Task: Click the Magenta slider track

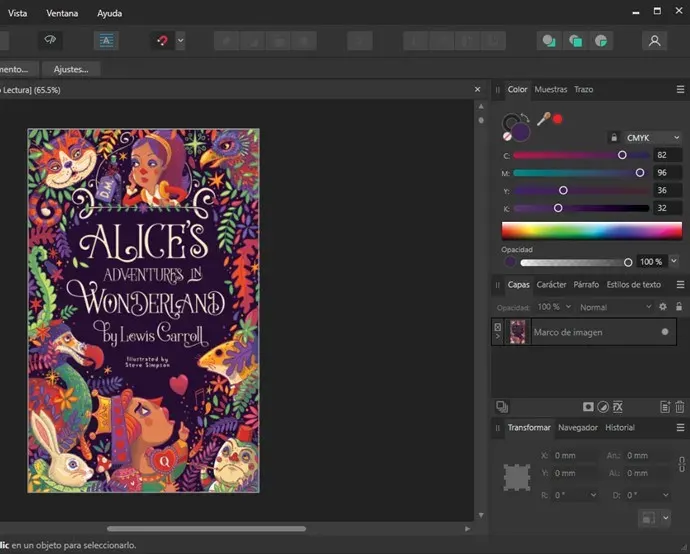Action: pyautogui.click(x=581, y=173)
